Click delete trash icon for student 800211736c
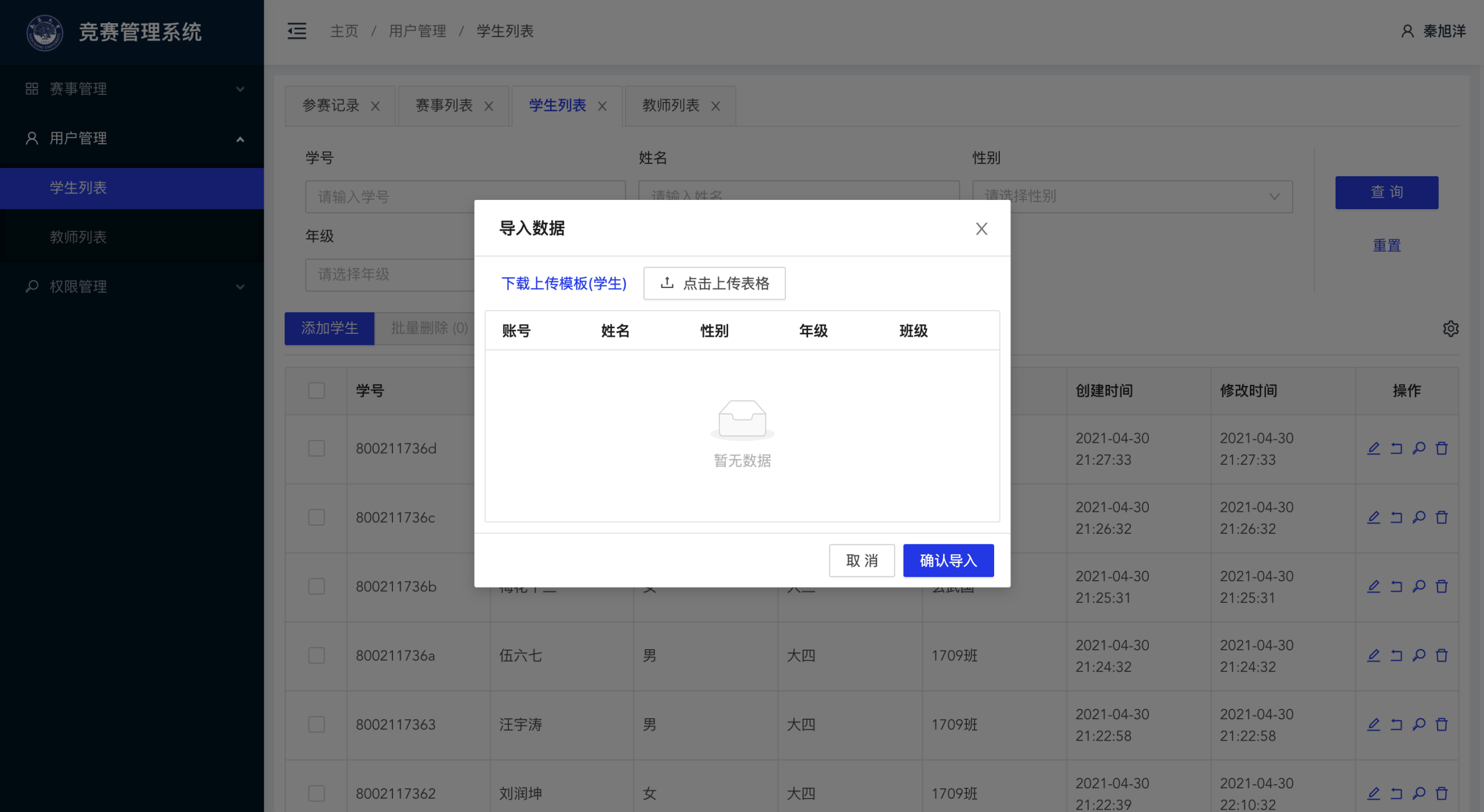The image size is (1484, 812). 1442,518
